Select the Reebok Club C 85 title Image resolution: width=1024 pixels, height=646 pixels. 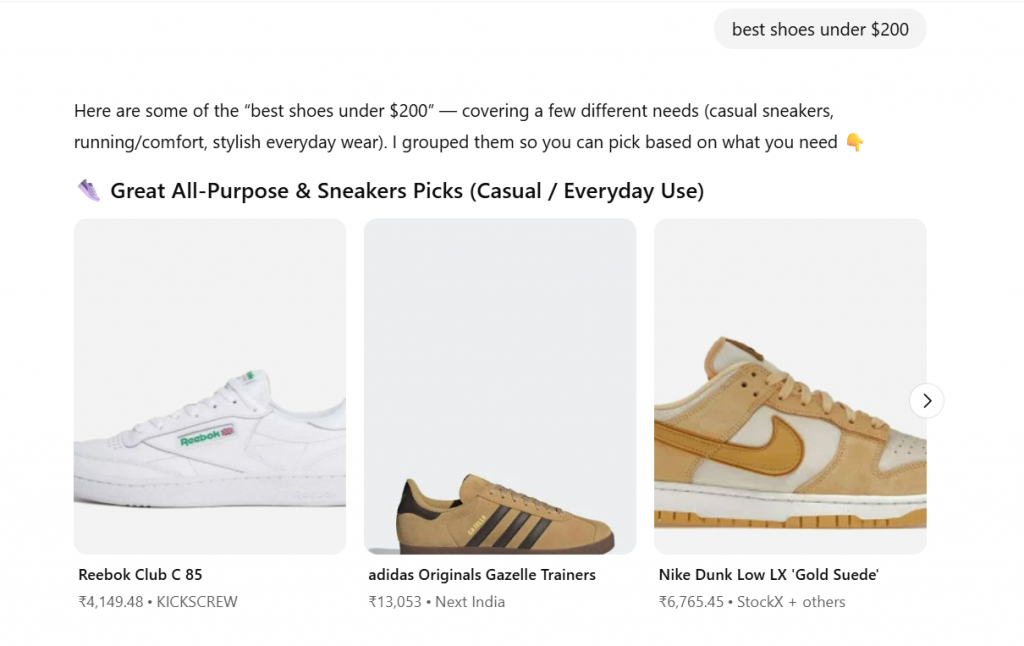tap(140, 575)
